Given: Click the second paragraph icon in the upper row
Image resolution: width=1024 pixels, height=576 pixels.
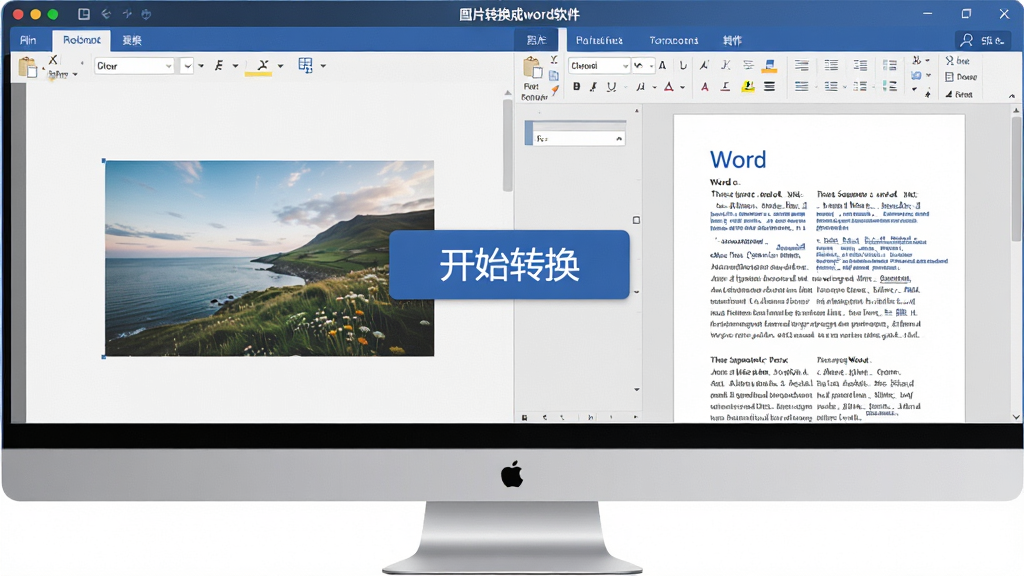Looking at the screenshot, I should [831, 65].
